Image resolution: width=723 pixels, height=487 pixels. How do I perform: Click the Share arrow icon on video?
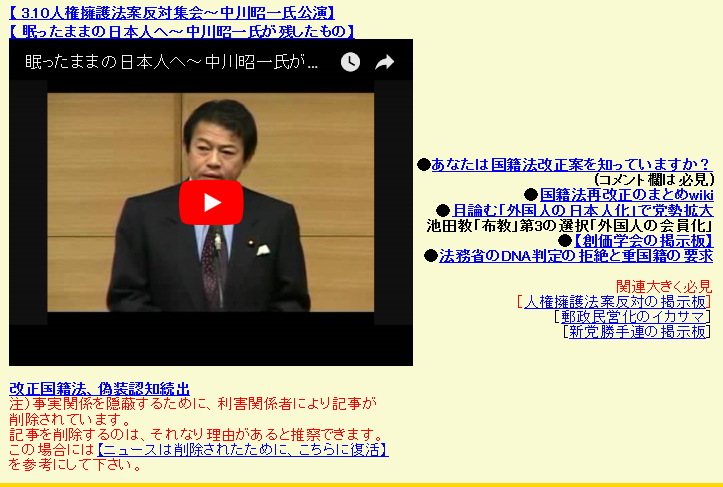(x=385, y=62)
